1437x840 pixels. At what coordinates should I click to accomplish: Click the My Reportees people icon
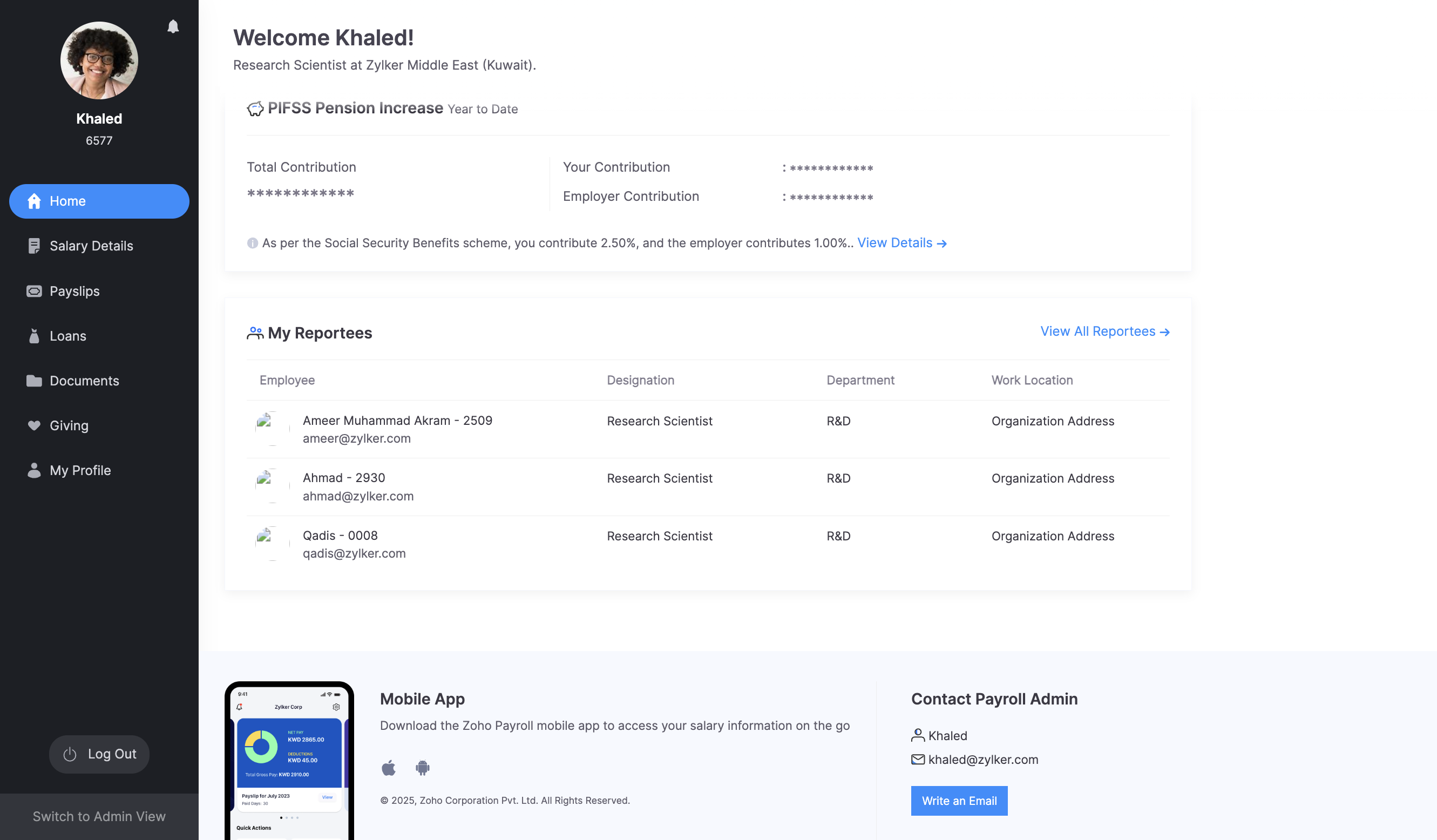tap(255, 333)
